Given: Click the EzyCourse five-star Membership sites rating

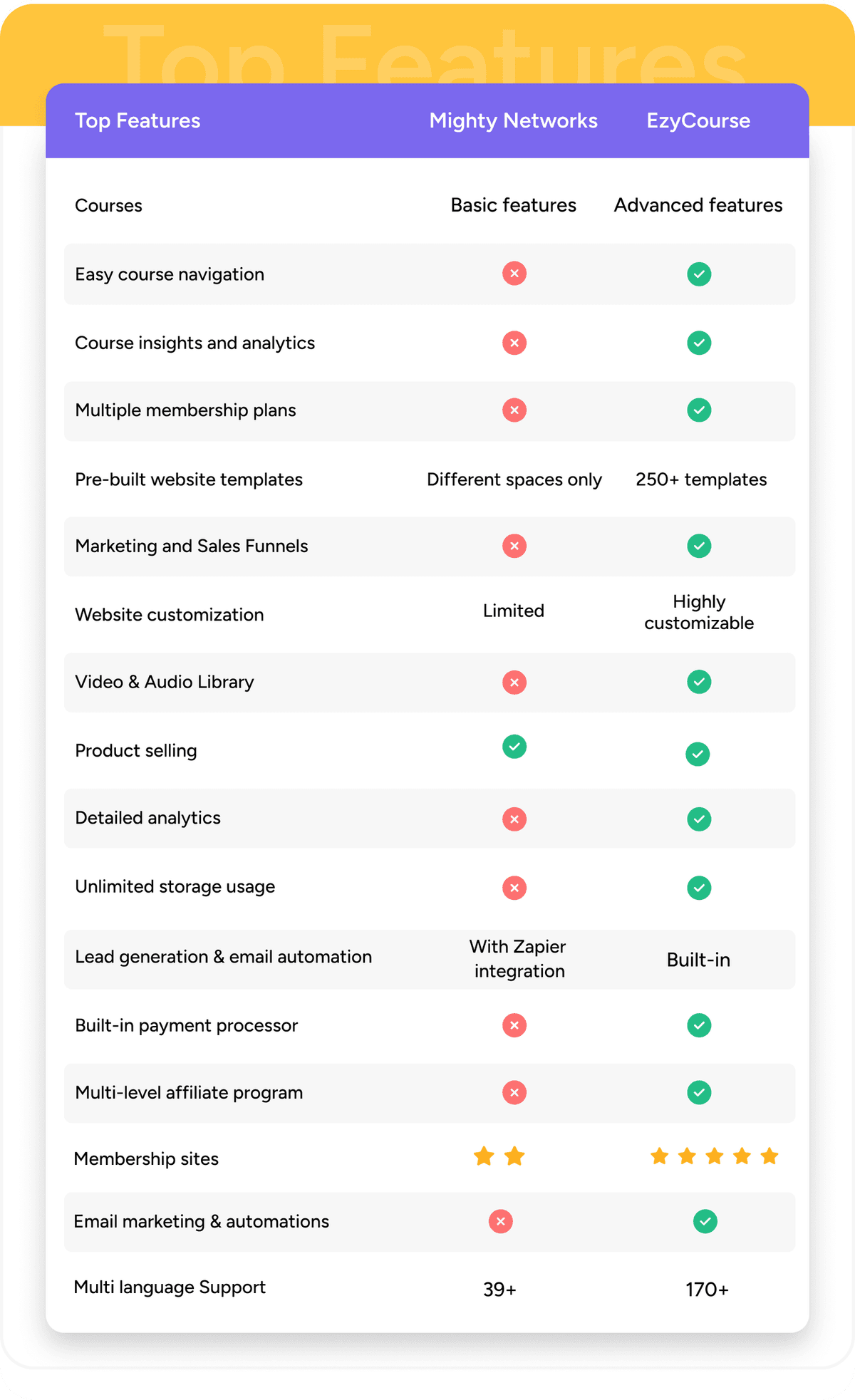Looking at the screenshot, I should click(x=714, y=1156).
